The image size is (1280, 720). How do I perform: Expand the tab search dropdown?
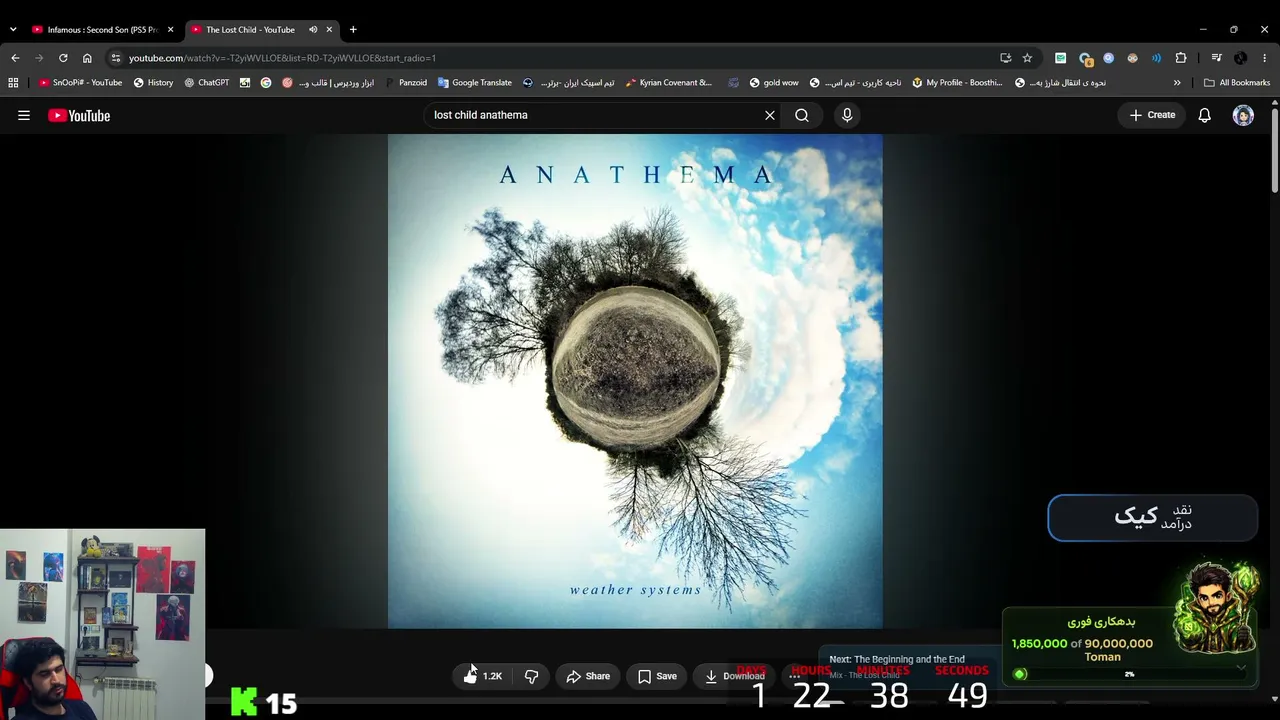pyautogui.click(x=13, y=30)
